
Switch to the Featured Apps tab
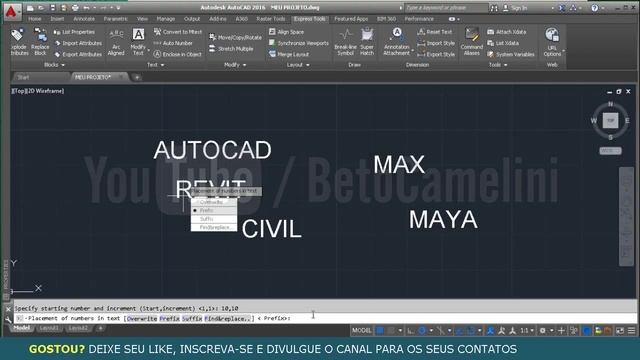click(x=351, y=19)
